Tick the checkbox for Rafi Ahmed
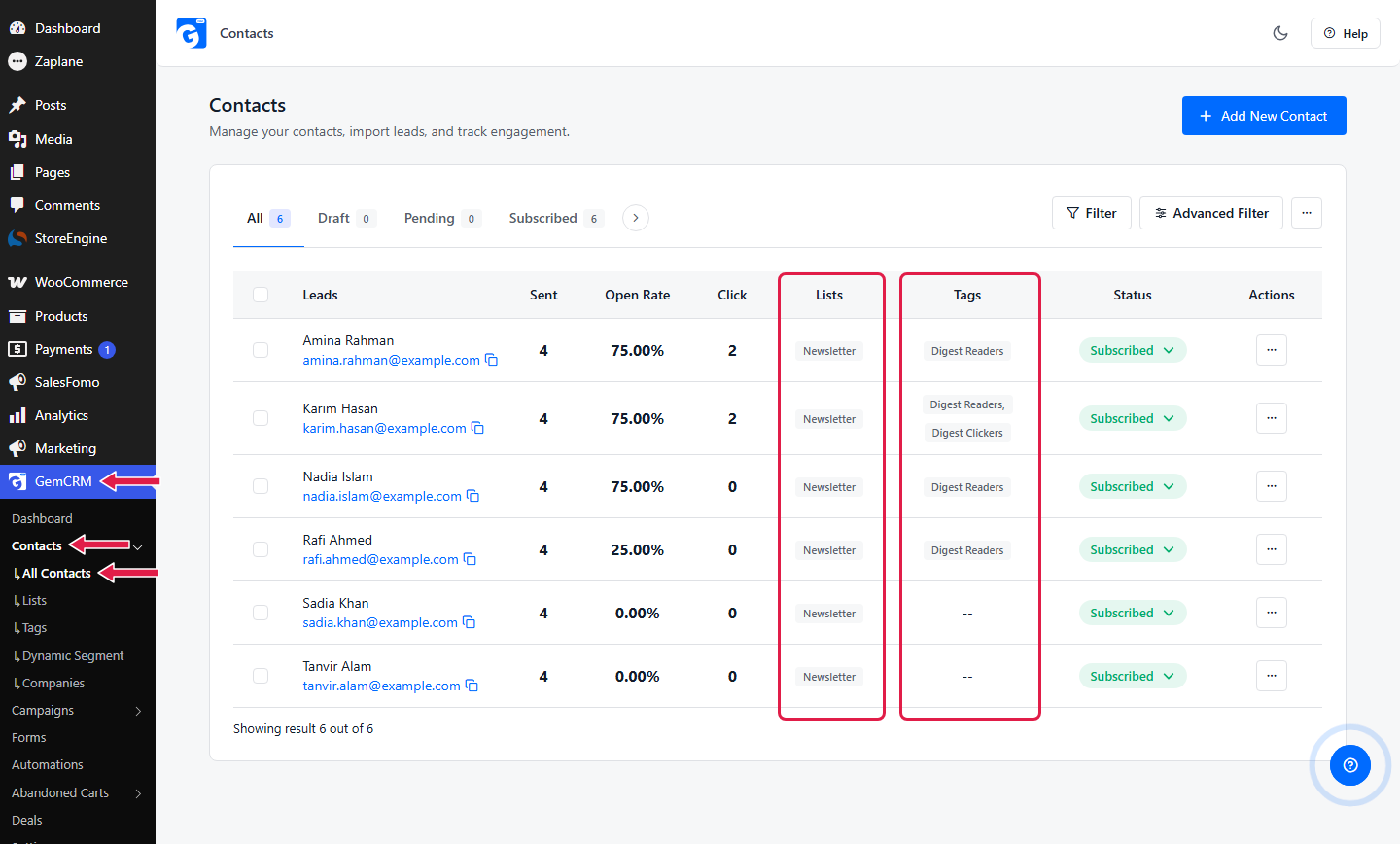Viewport: 1400px width, 844px height. [x=261, y=549]
